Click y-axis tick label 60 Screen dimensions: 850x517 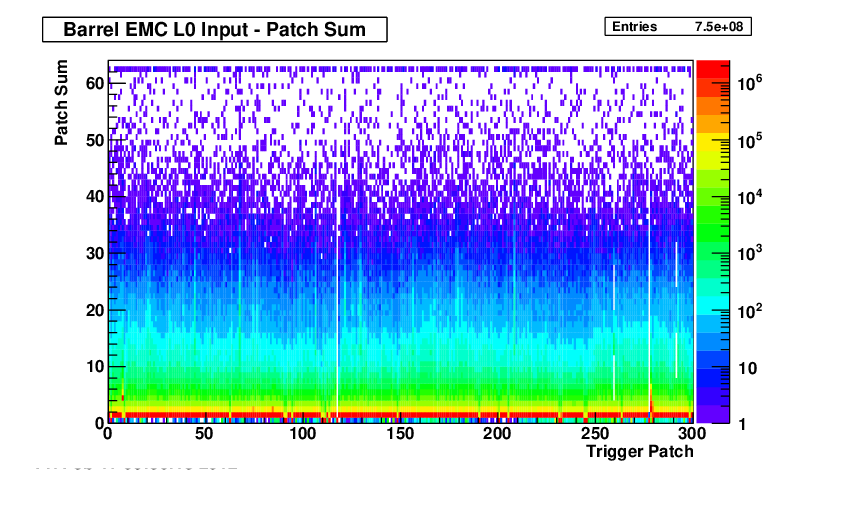95,83
